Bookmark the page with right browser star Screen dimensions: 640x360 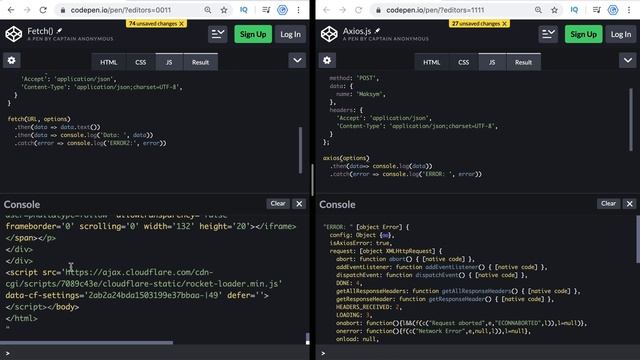tap(554, 10)
